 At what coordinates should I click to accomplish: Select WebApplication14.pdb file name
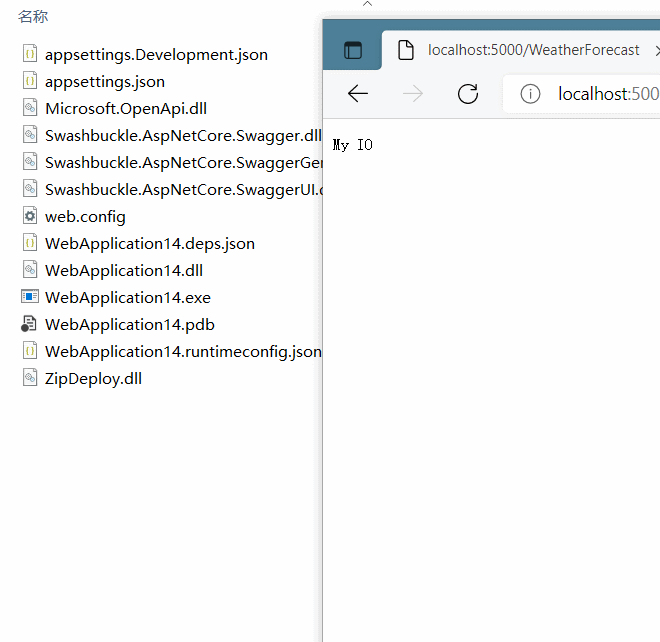[130, 325]
